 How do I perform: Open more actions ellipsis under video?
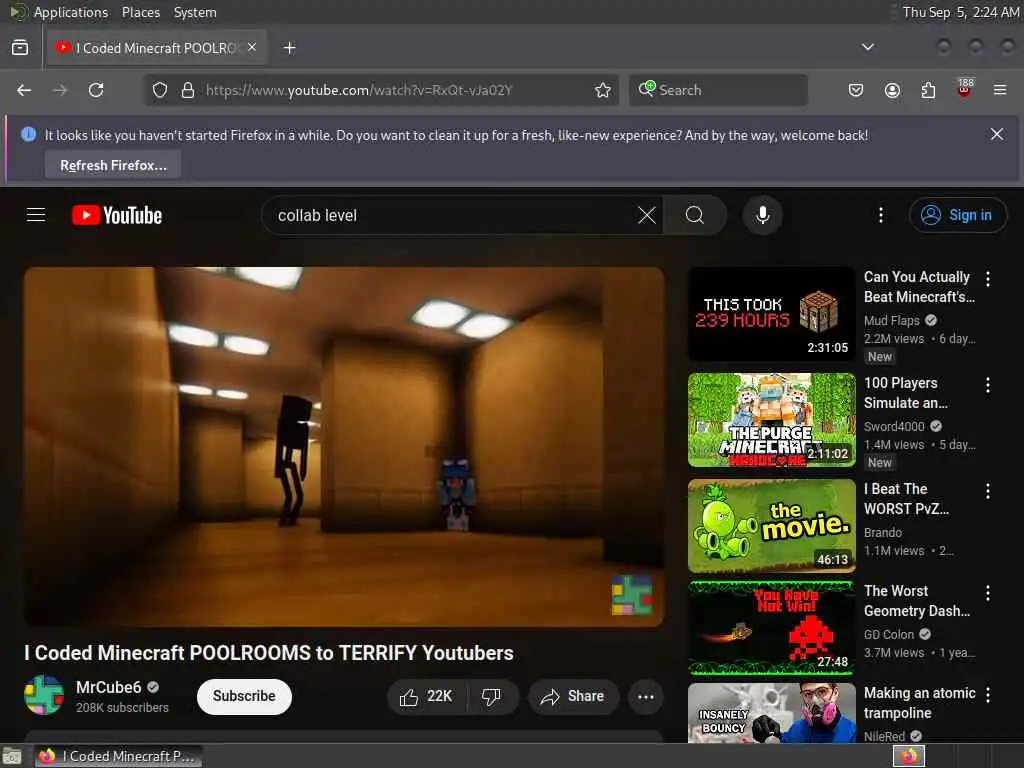[x=645, y=697]
